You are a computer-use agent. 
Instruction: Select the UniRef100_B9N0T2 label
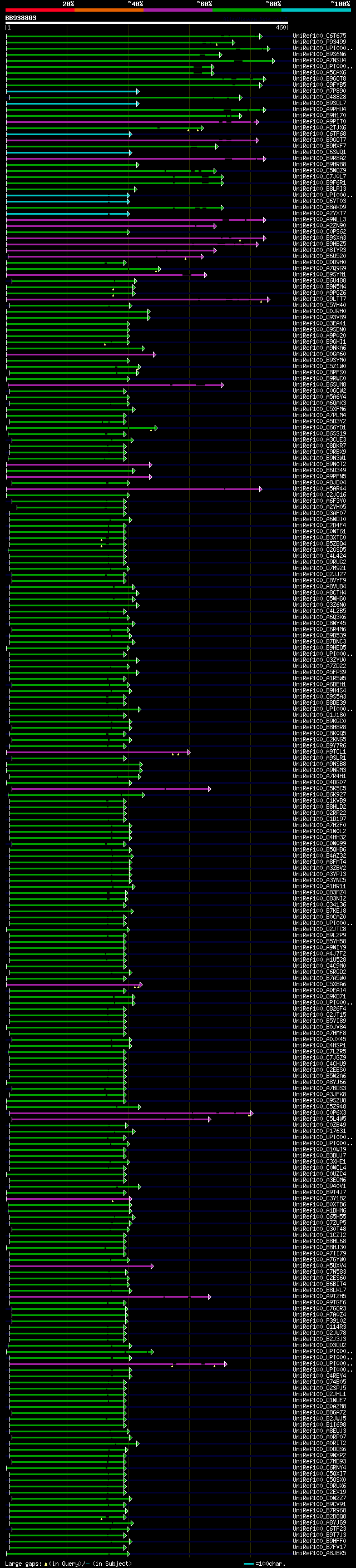pyautogui.click(x=319, y=464)
